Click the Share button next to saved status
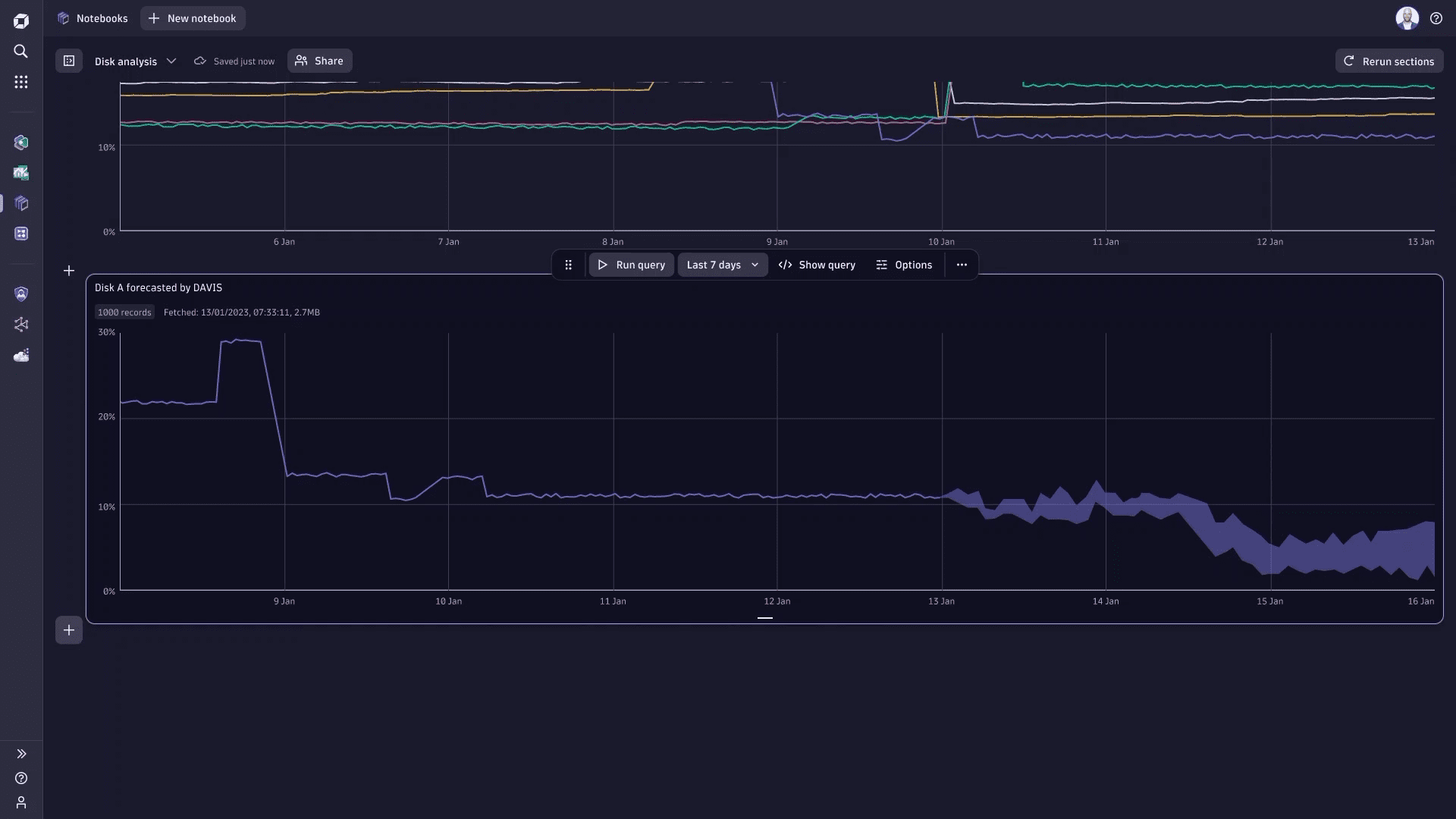Viewport: 1456px width, 819px height. (x=319, y=60)
